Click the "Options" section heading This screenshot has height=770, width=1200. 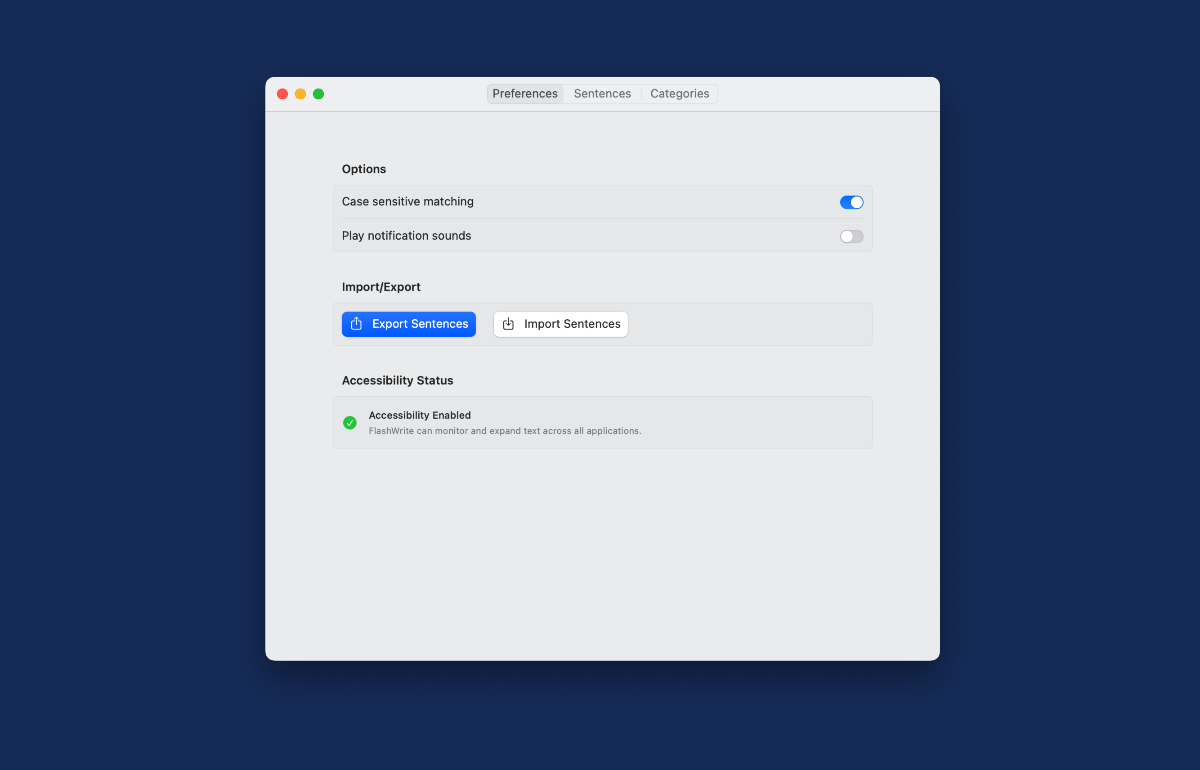point(364,169)
